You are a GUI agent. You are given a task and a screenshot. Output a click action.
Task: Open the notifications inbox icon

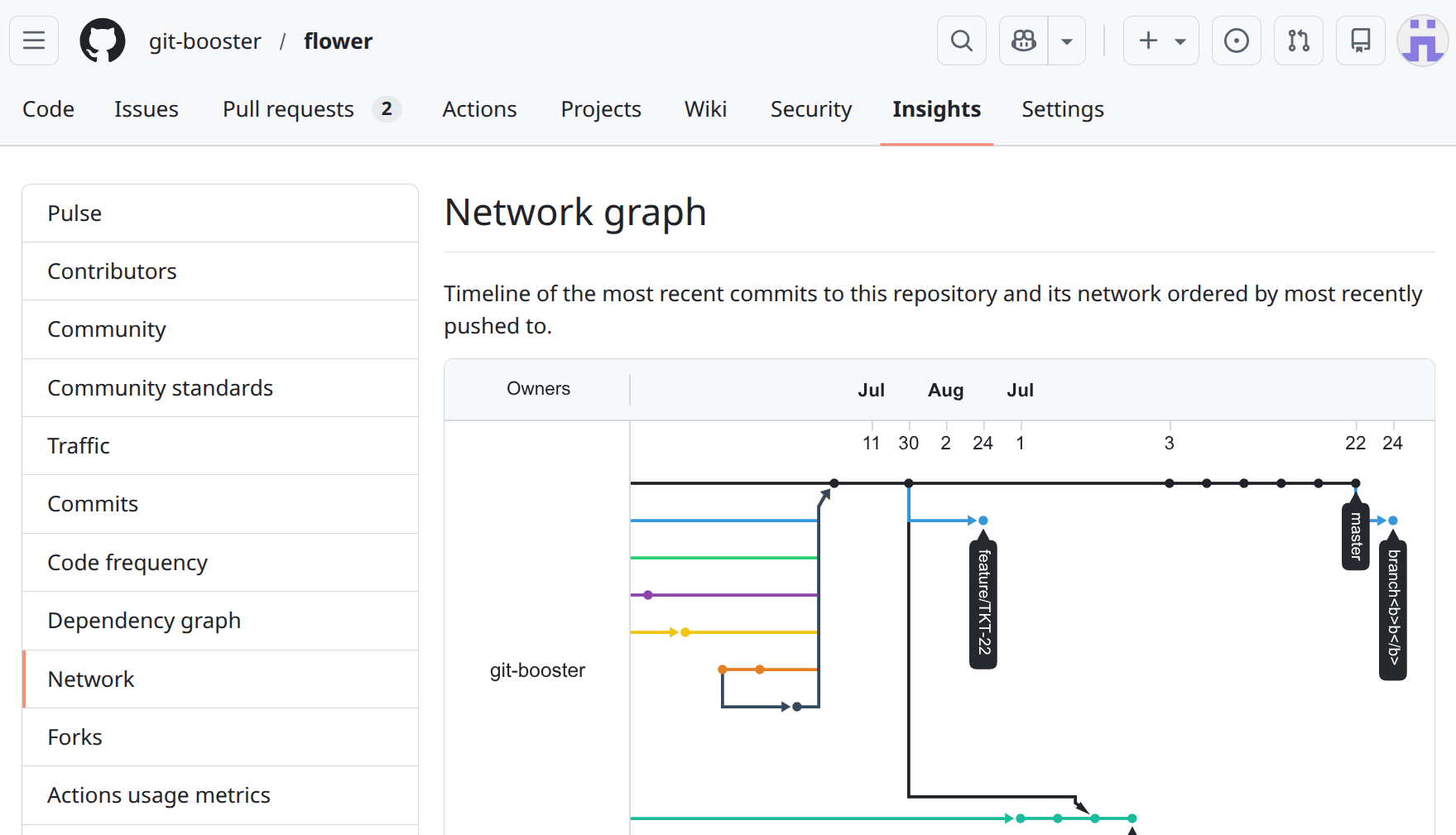click(x=1360, y=41)
